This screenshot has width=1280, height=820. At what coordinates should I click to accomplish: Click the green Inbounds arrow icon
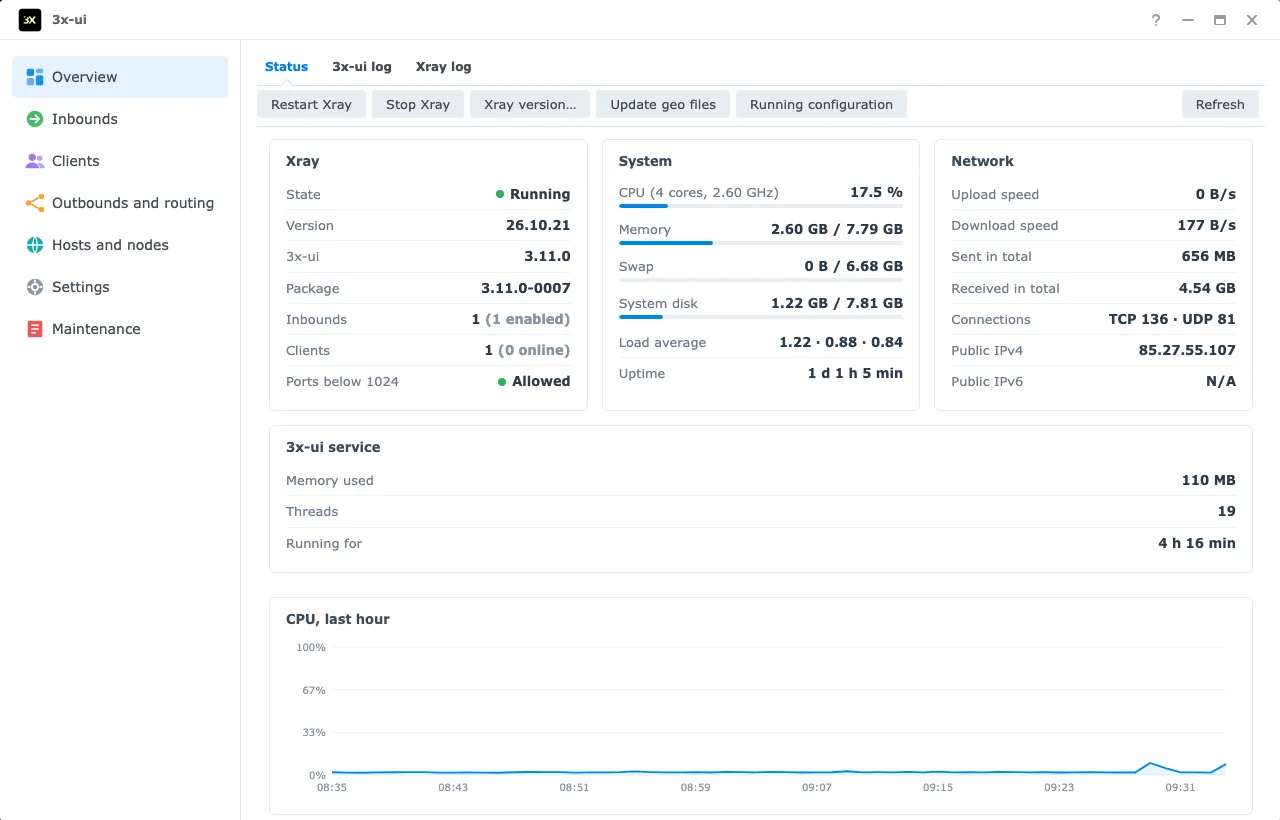[x=35, y=119]
